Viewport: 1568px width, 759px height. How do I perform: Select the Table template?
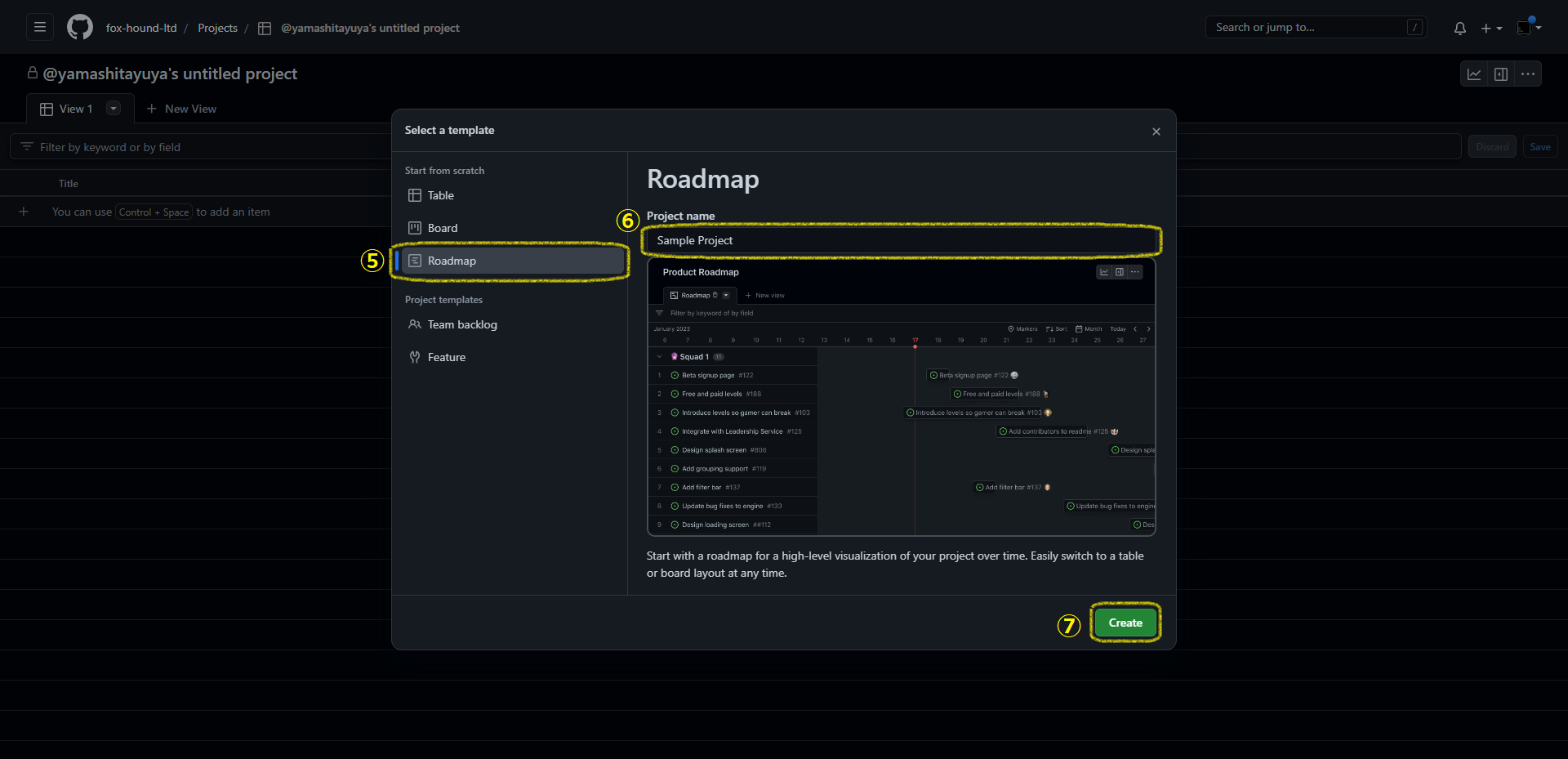point(440,196)
